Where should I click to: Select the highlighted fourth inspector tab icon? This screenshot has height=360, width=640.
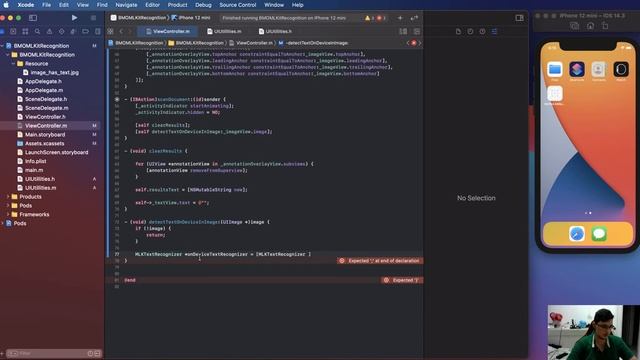point(494,31)
